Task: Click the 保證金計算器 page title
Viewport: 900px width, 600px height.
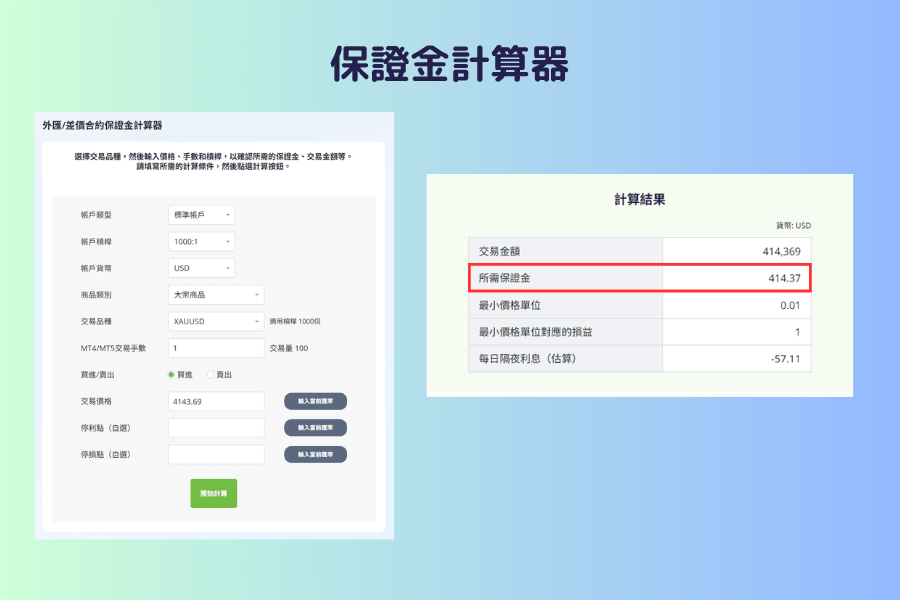Action: point(449,64)
